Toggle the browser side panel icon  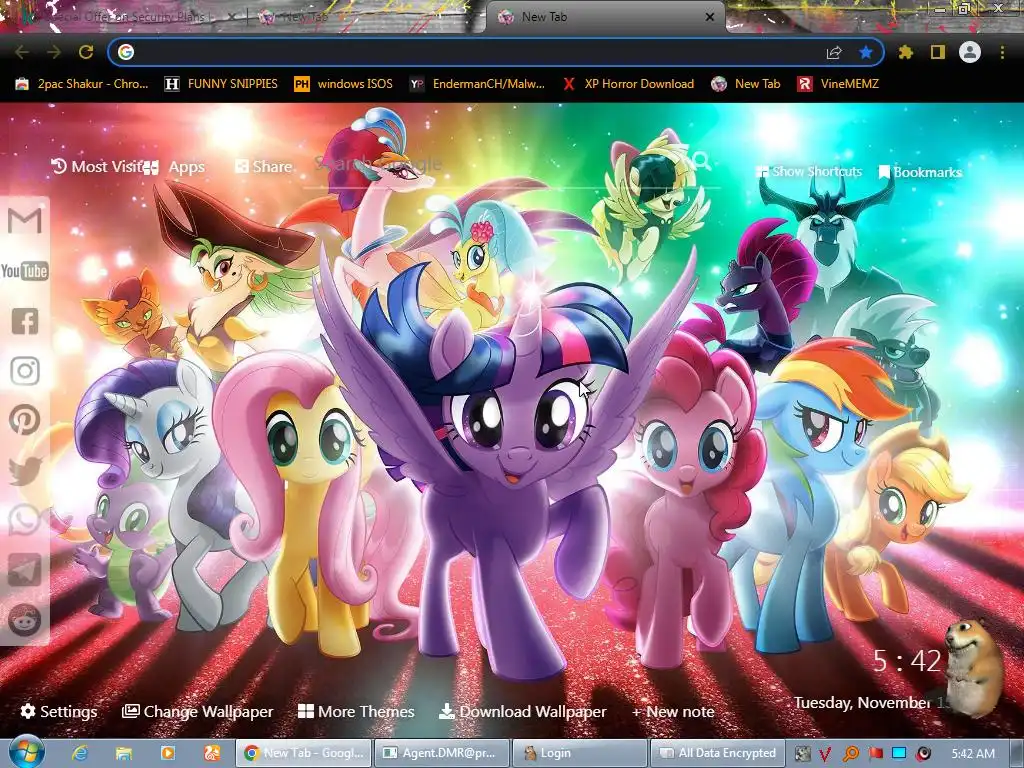[x=938, y=52]
